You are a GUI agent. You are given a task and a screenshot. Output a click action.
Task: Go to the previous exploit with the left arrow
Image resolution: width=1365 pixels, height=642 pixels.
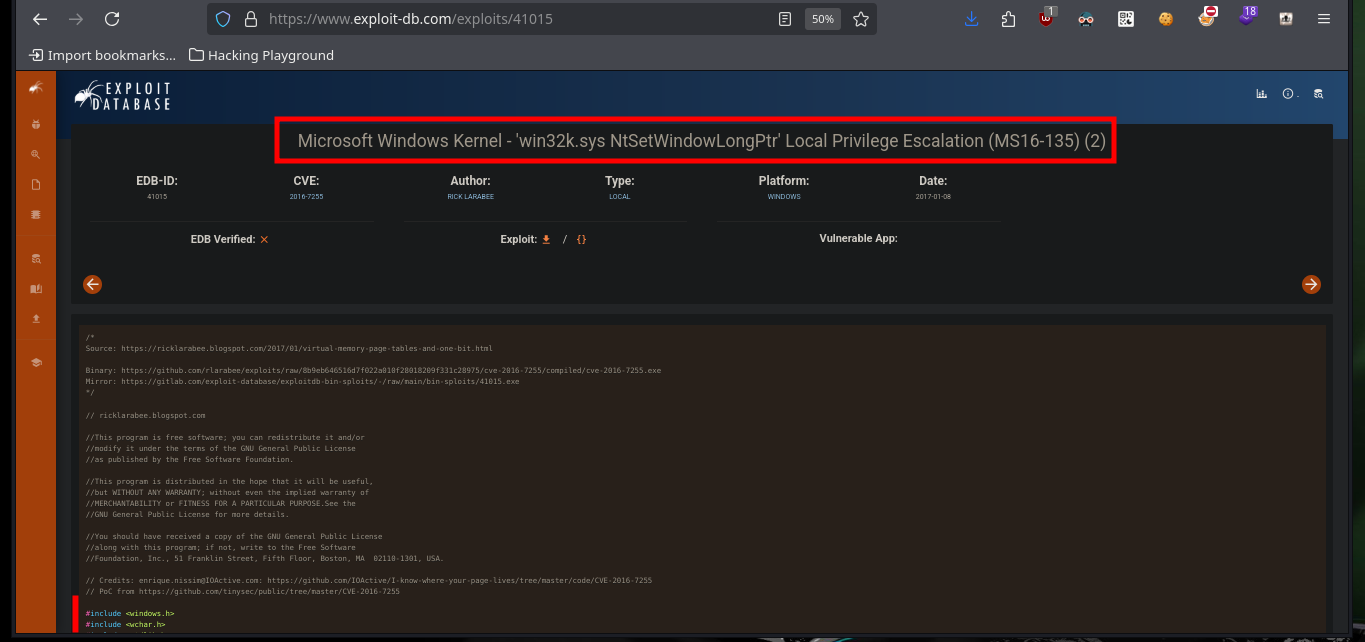point(92,285)
